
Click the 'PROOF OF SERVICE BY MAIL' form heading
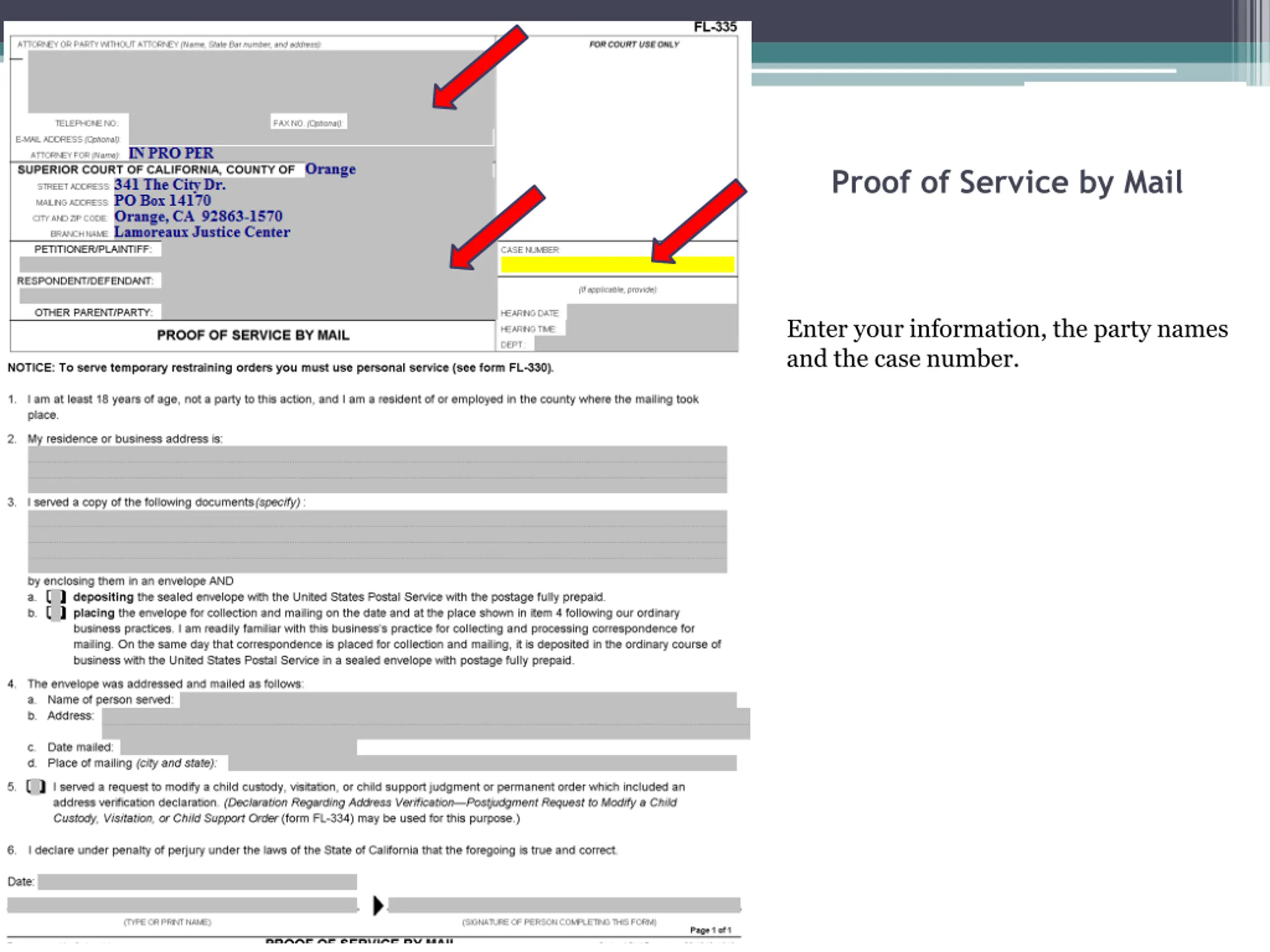253,335
